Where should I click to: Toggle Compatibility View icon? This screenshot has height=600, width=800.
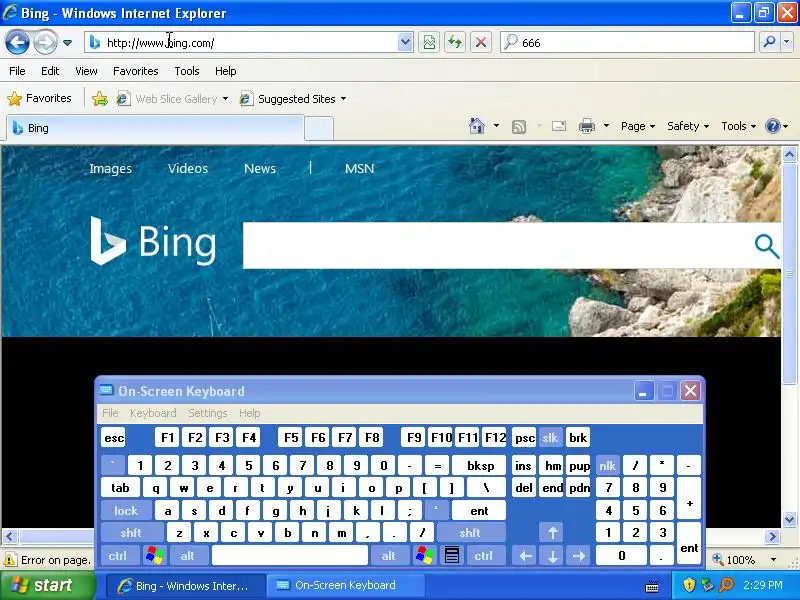429,42
